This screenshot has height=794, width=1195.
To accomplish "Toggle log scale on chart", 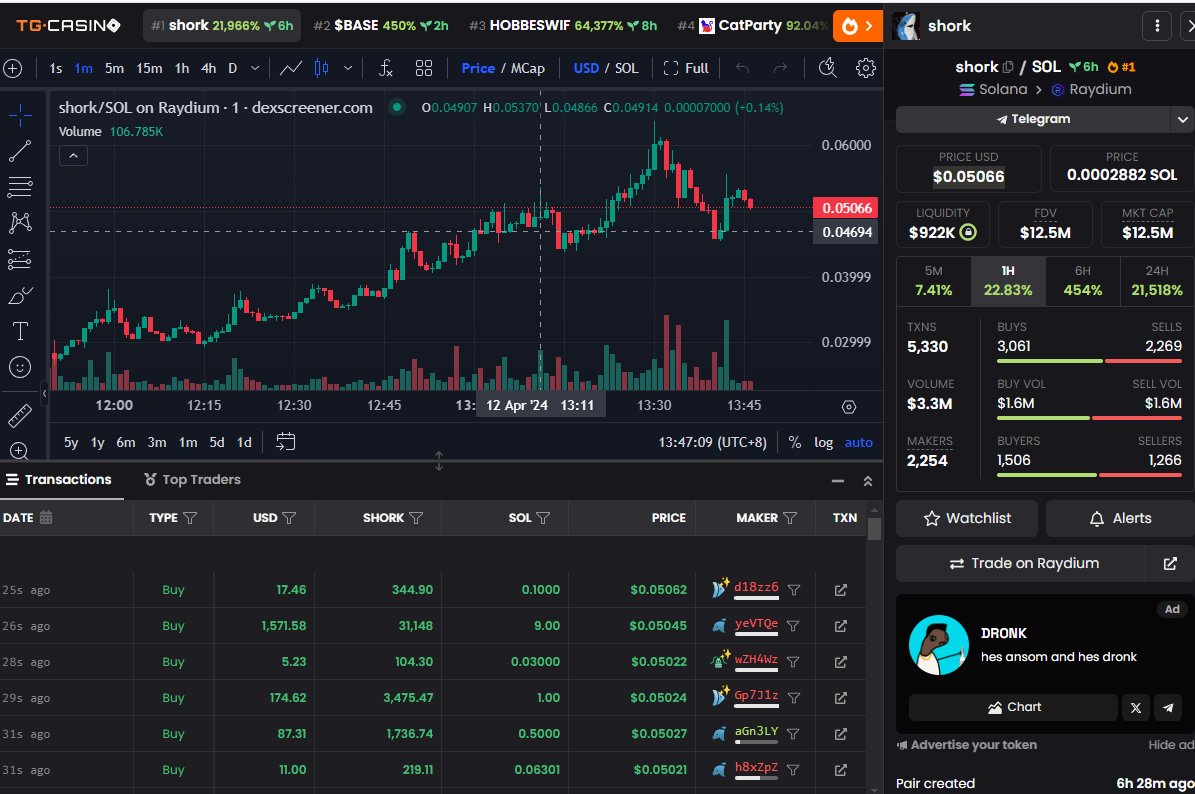I will [x=823, y=442].
